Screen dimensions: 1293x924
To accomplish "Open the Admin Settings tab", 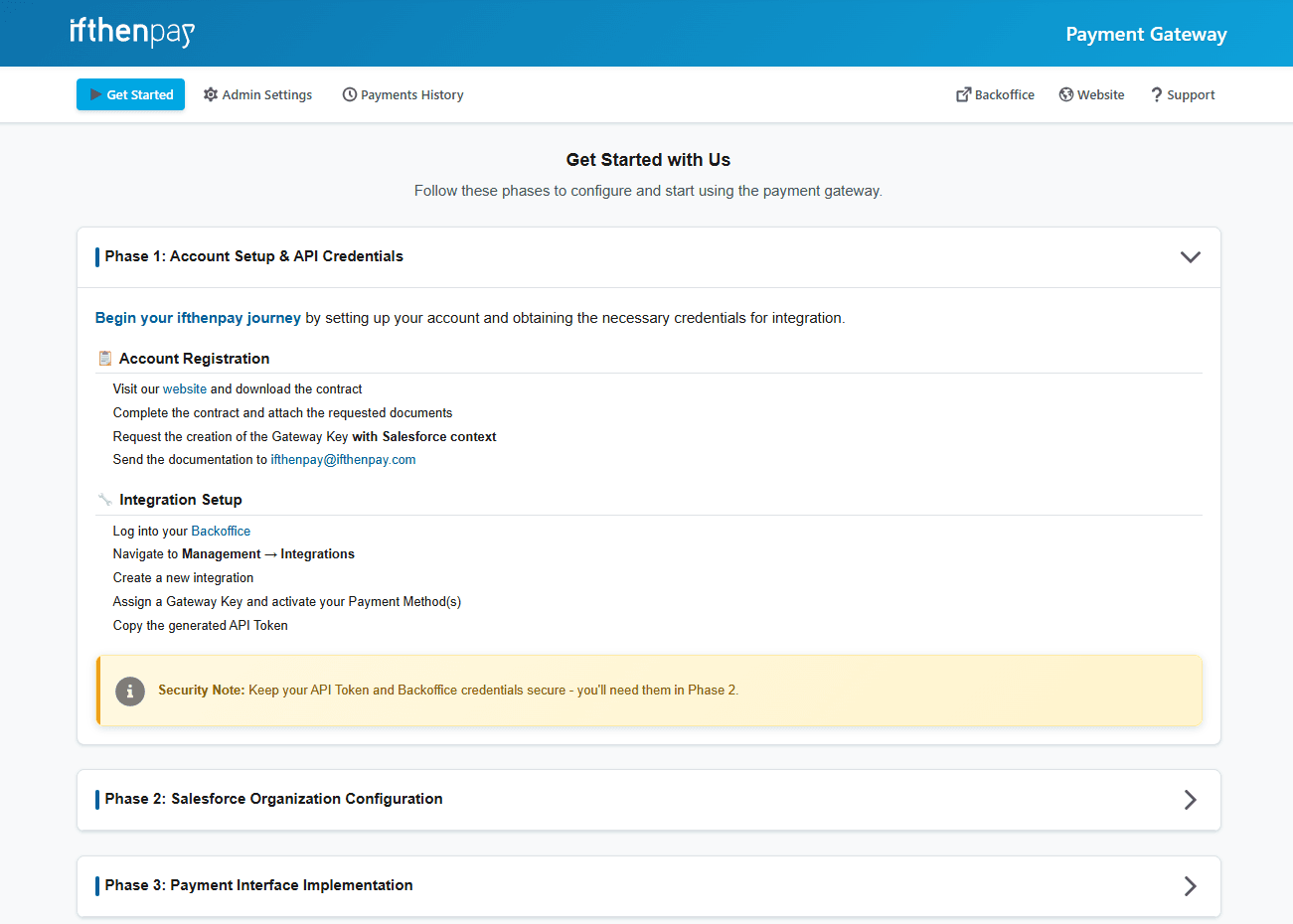I will tap(257, 94).
